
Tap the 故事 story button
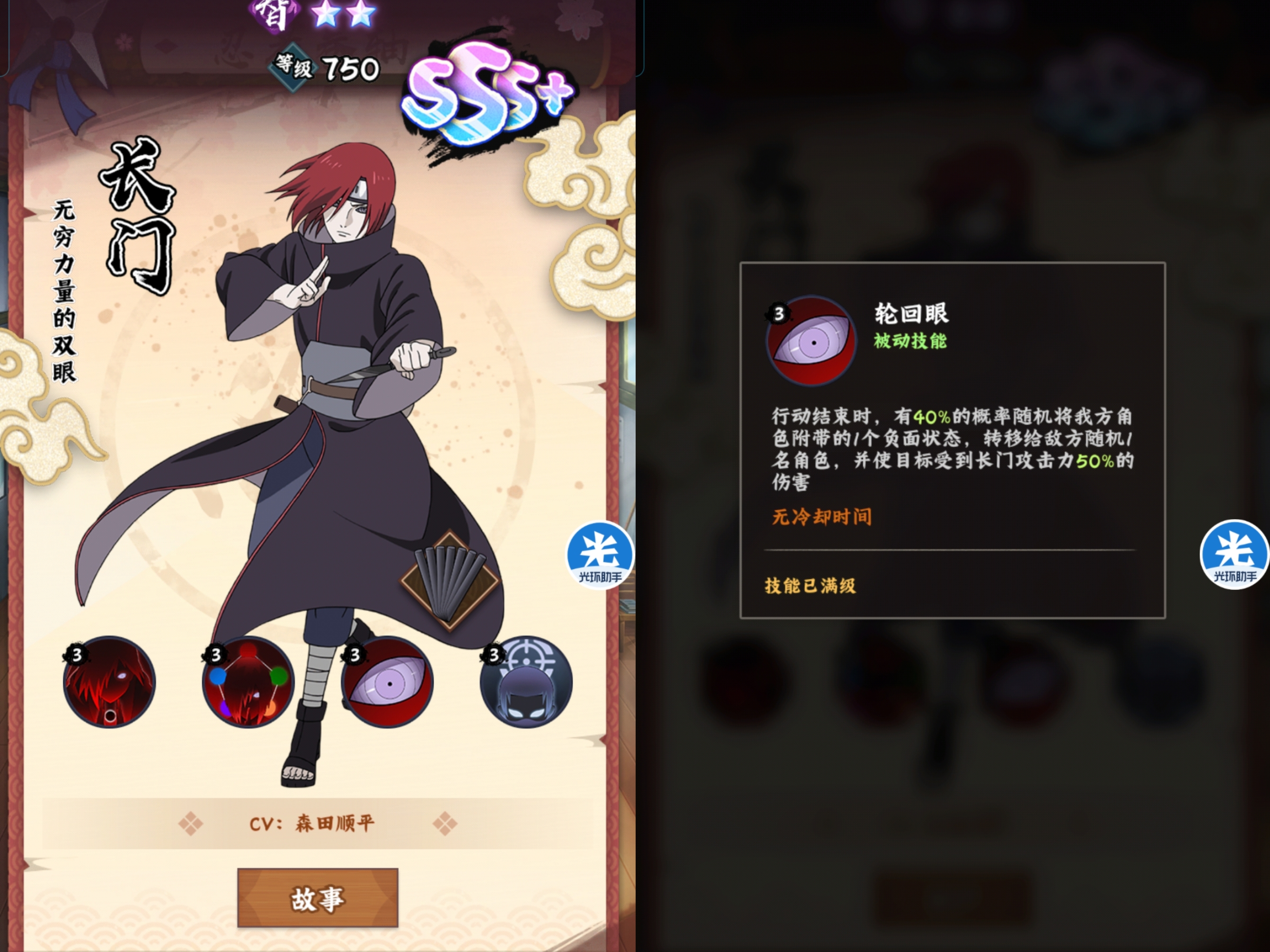pyautogui.click(x=317, y=897)
